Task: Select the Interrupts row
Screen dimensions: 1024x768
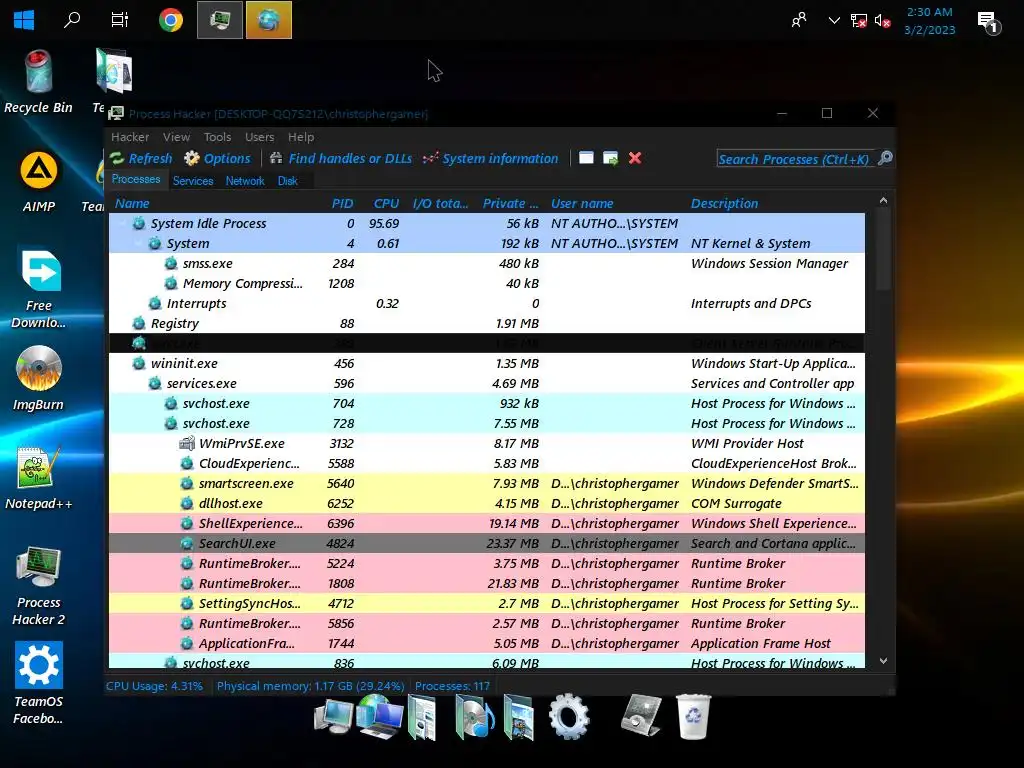Action: point(487,303)
